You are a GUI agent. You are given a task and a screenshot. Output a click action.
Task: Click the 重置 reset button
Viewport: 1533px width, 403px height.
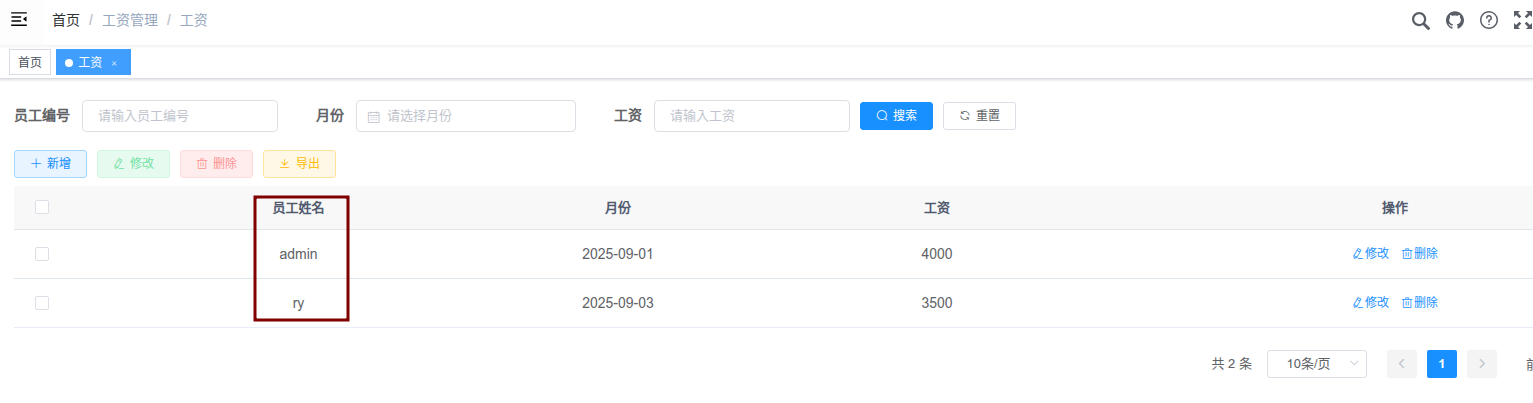[x=979, y=116]
